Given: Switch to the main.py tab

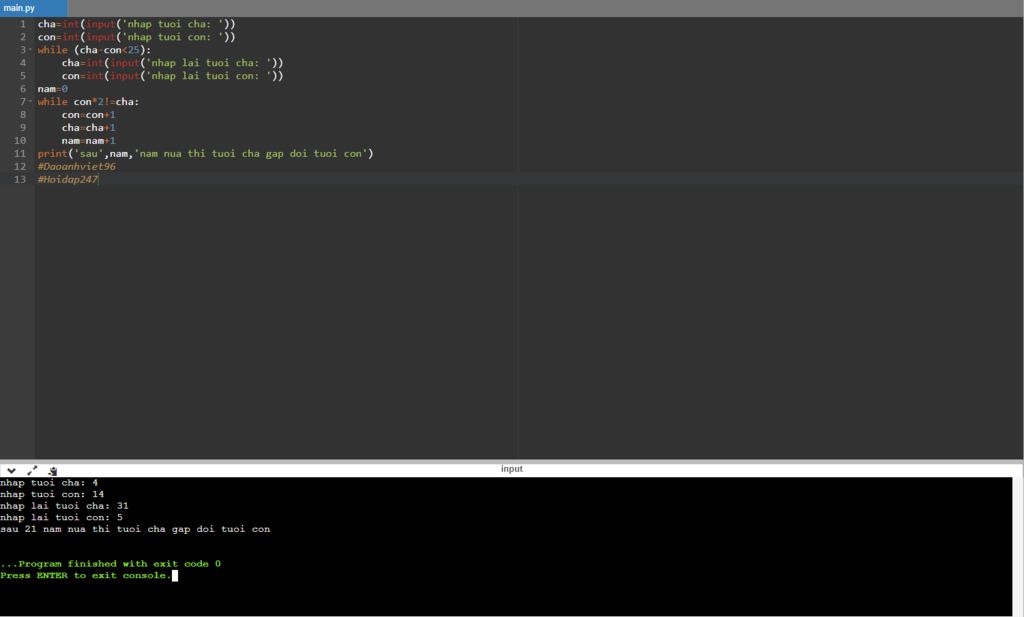Looking at the screenshot, I should pos(33,8).
